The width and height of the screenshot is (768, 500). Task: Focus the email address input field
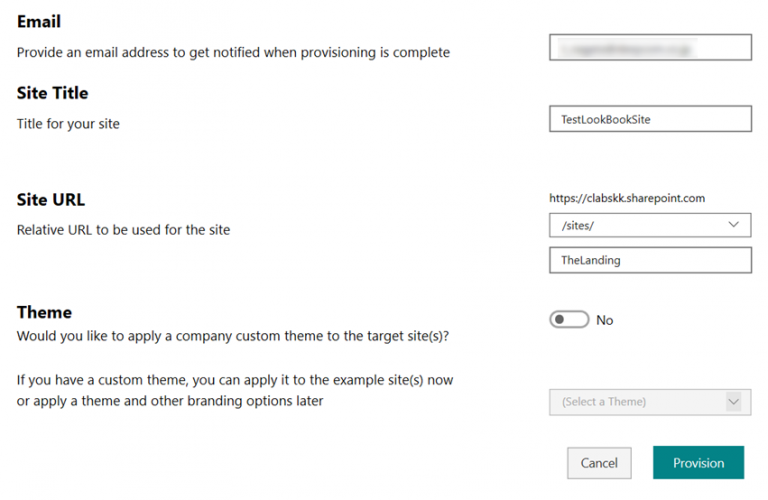coord(650,48)
